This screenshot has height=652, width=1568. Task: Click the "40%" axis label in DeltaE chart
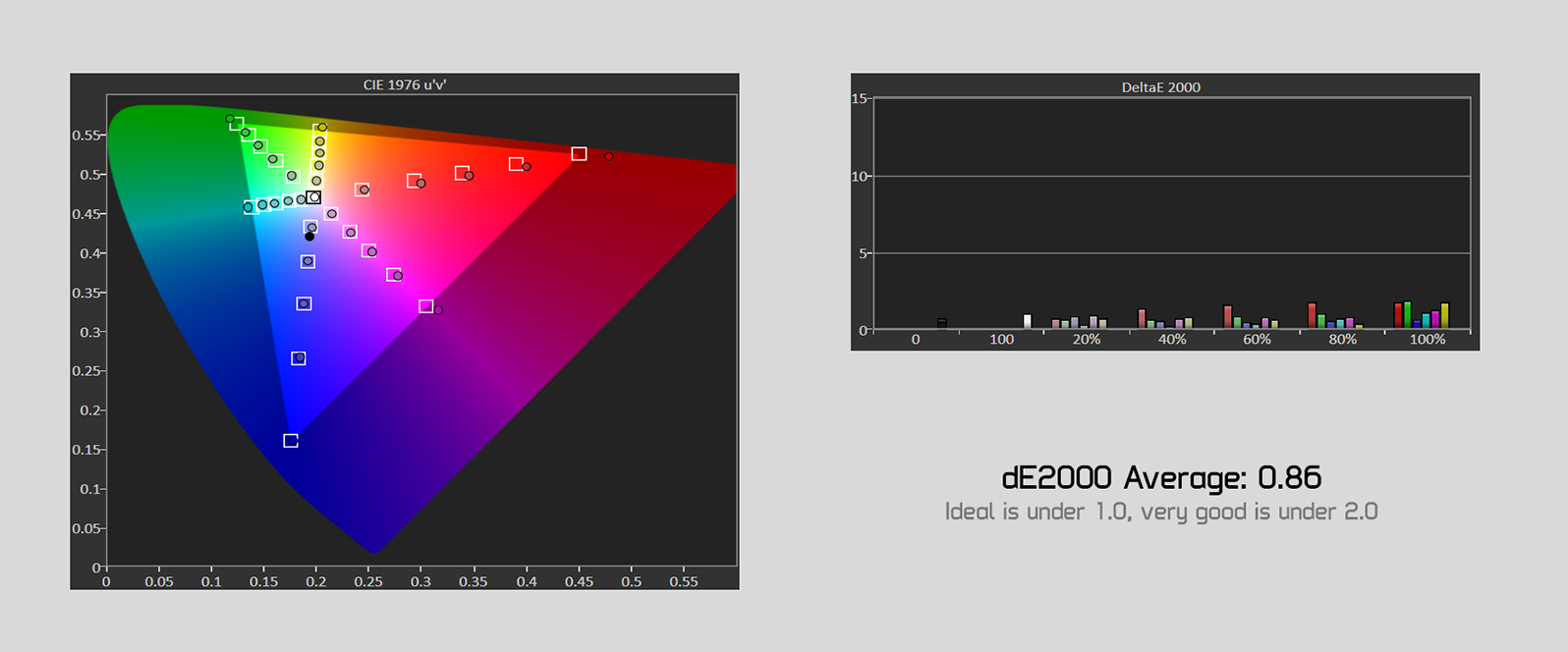pos(1172,340)
